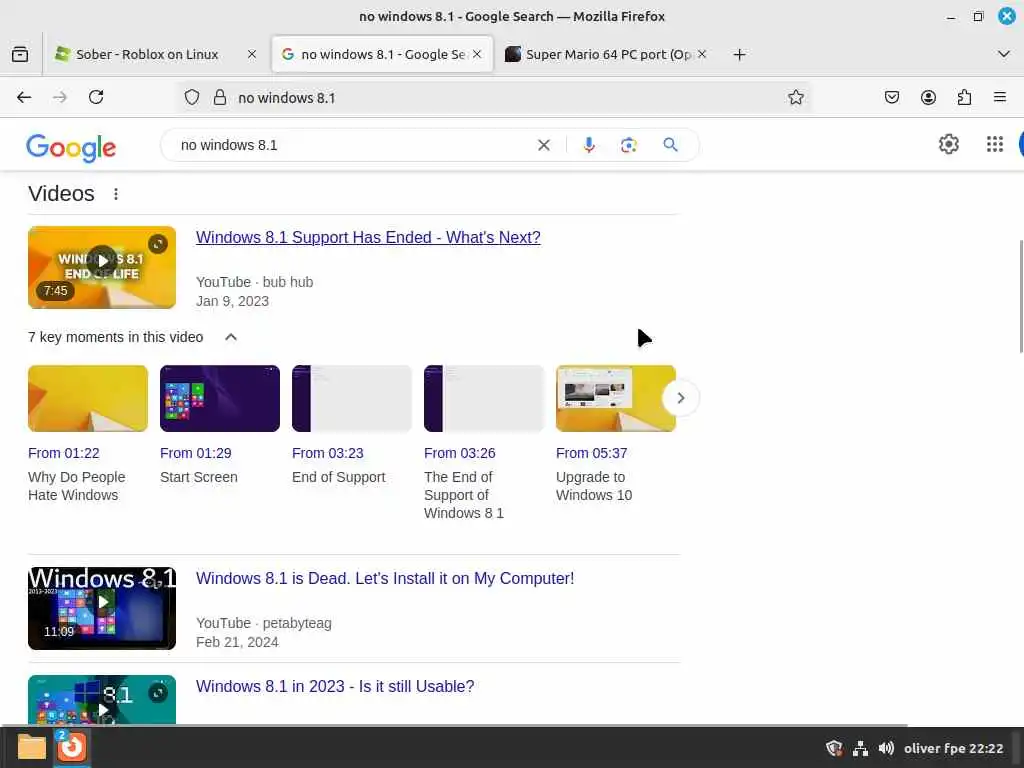
Task: Switch to Sober - Roblox on Linux tab
Action: tap(147, 54)
